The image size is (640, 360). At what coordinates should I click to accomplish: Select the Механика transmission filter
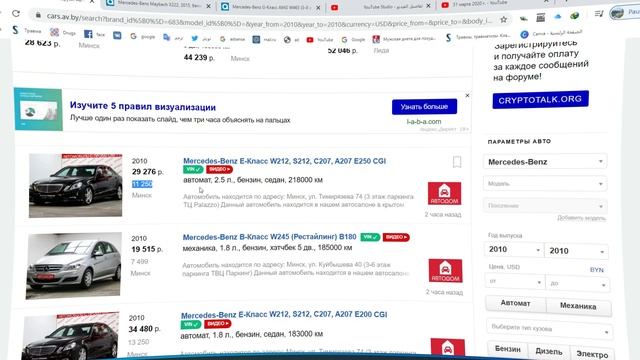(578, 306)
